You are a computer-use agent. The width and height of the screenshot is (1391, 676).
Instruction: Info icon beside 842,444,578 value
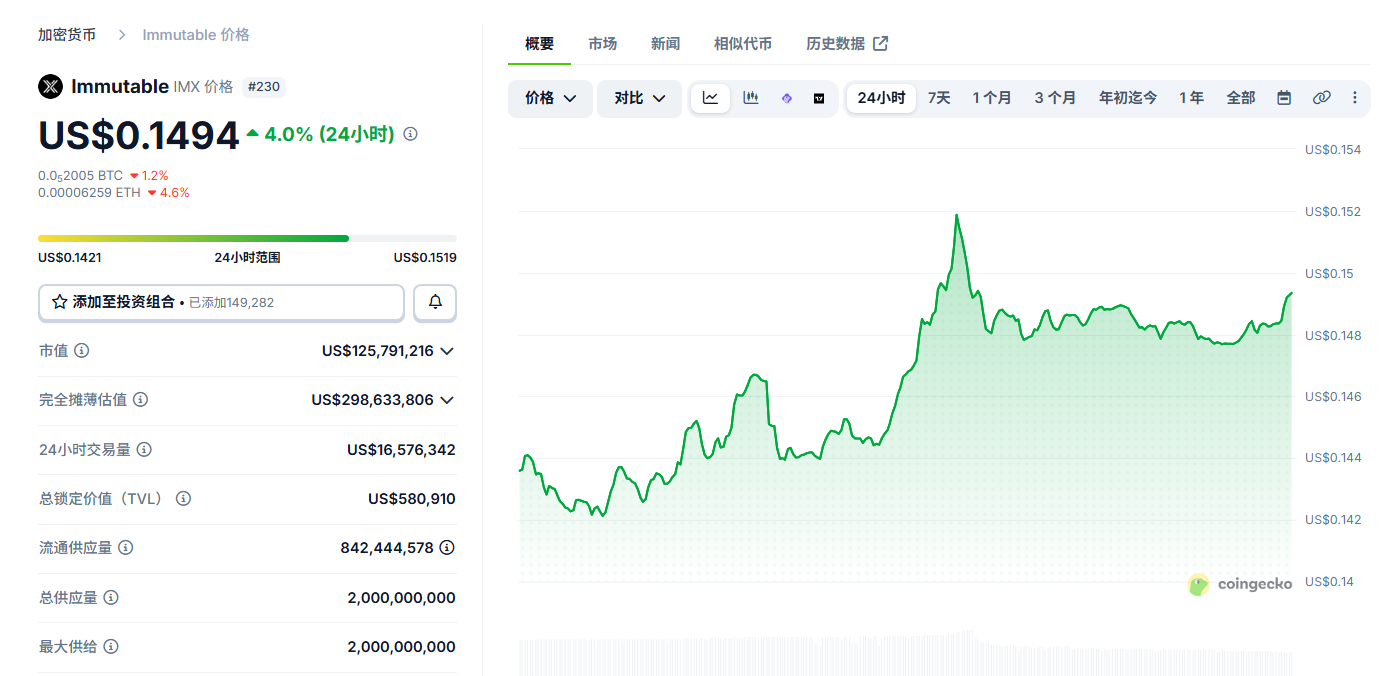447,548
